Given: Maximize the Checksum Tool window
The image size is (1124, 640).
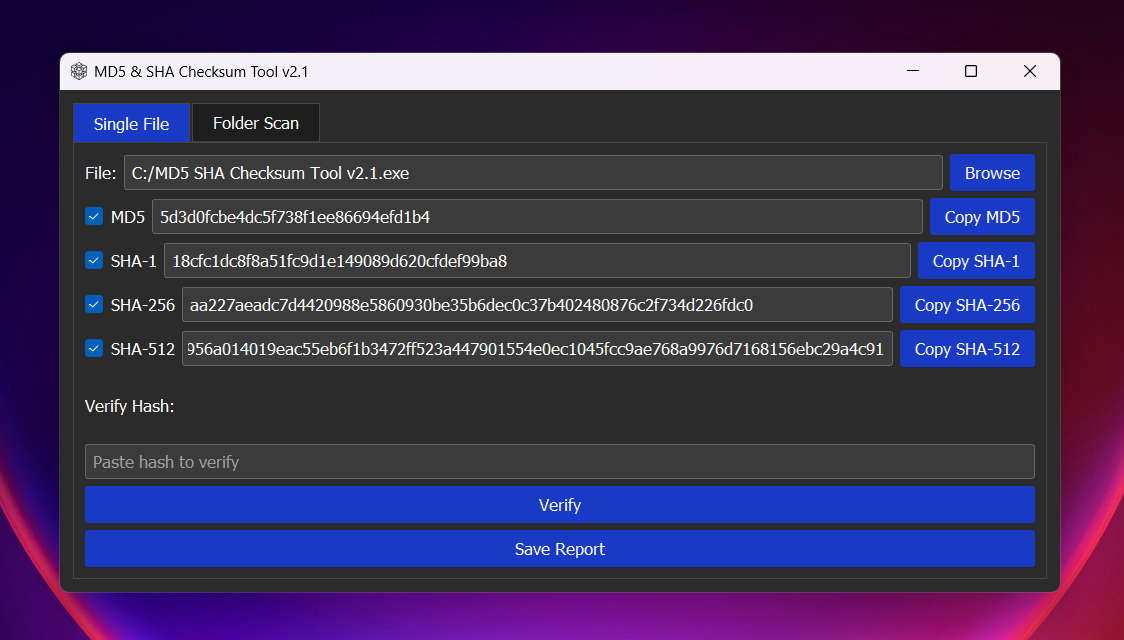Looking at the screenshot, I should point(971,72).
